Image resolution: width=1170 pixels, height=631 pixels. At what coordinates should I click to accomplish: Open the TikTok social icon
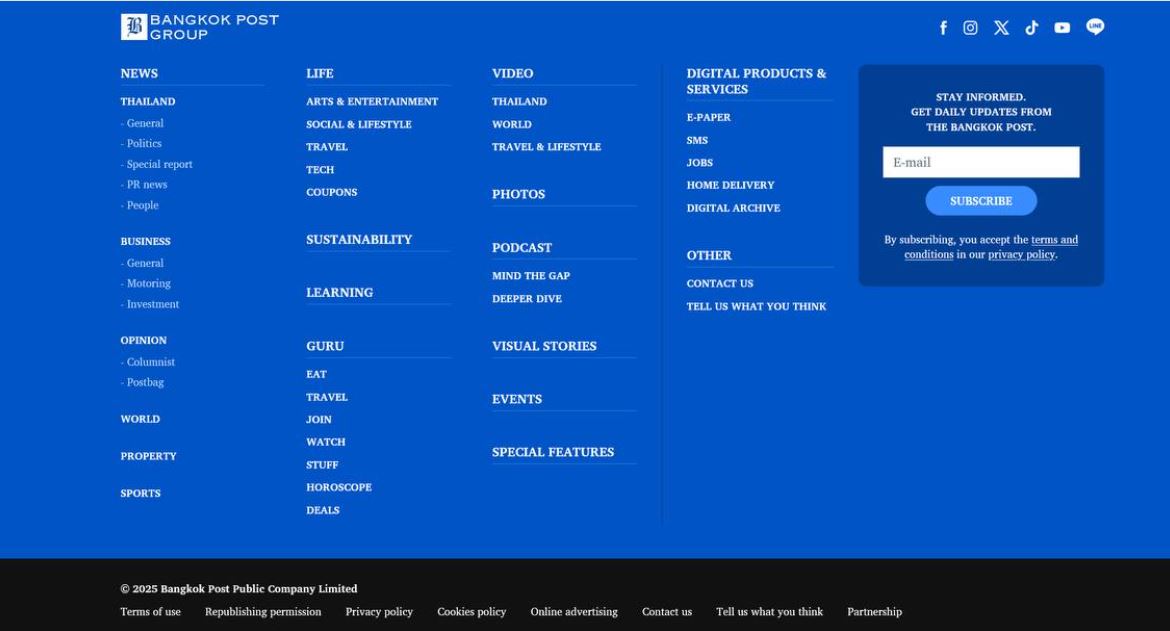pyautogui.click(x=1031, y=28)
